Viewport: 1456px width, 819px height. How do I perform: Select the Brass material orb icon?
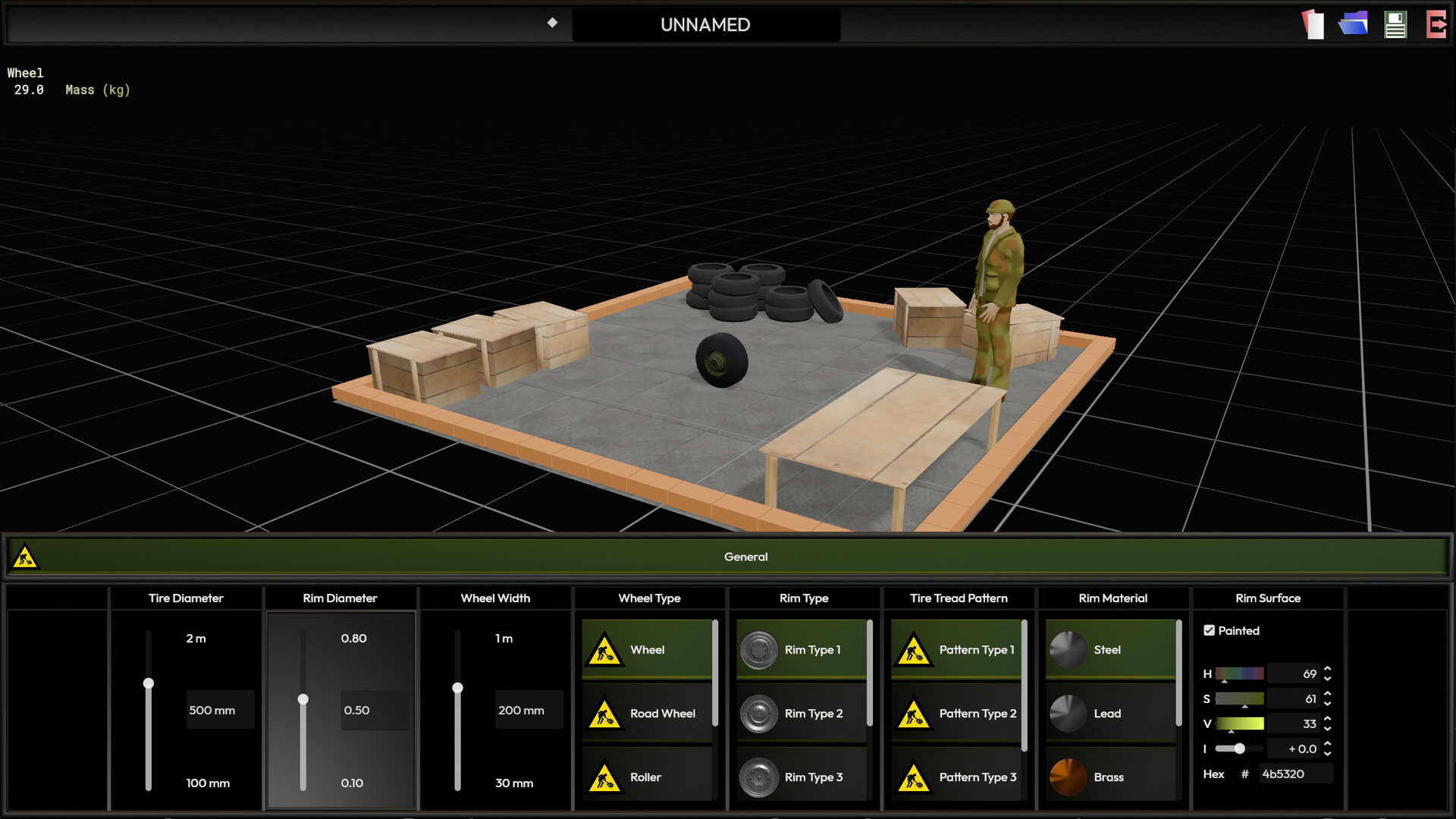click(1068, 777)
